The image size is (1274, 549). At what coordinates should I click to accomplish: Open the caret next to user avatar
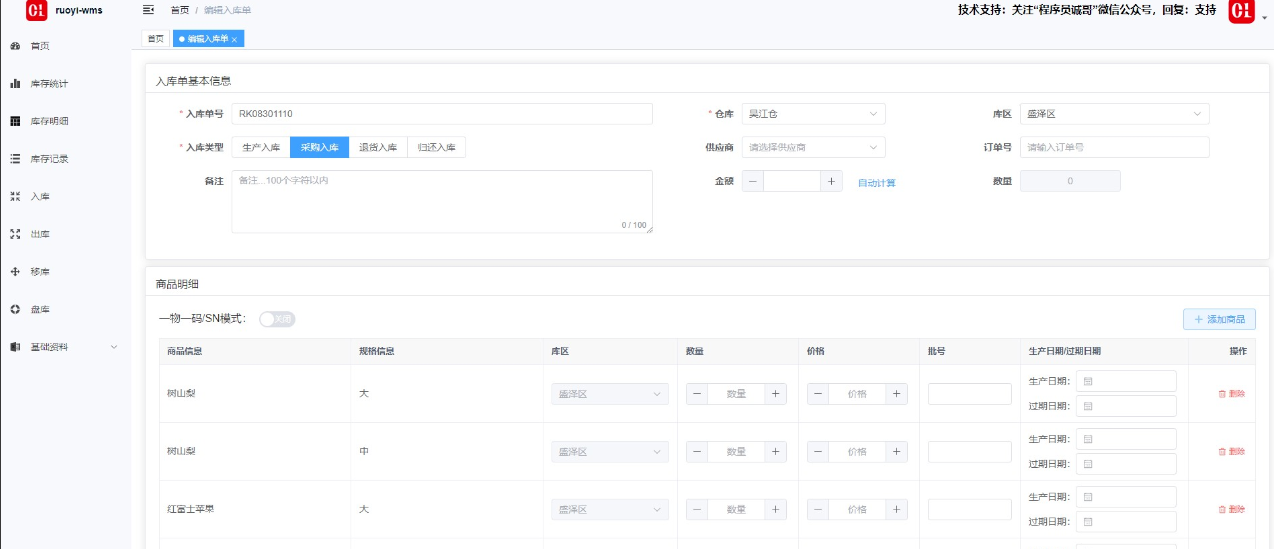[x=1264, y=18]
